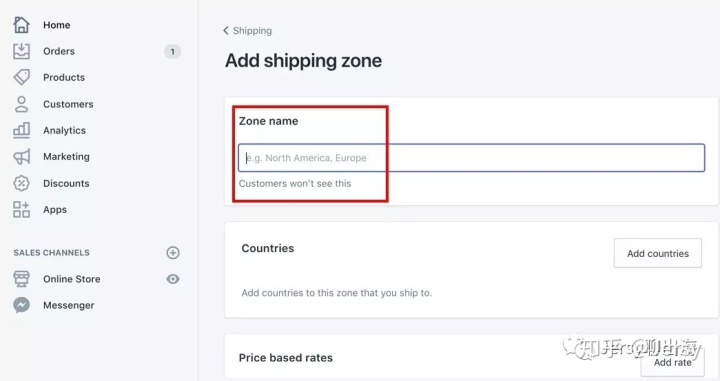Click the Add countries button
Screen dimensions: 720x381
658,253
